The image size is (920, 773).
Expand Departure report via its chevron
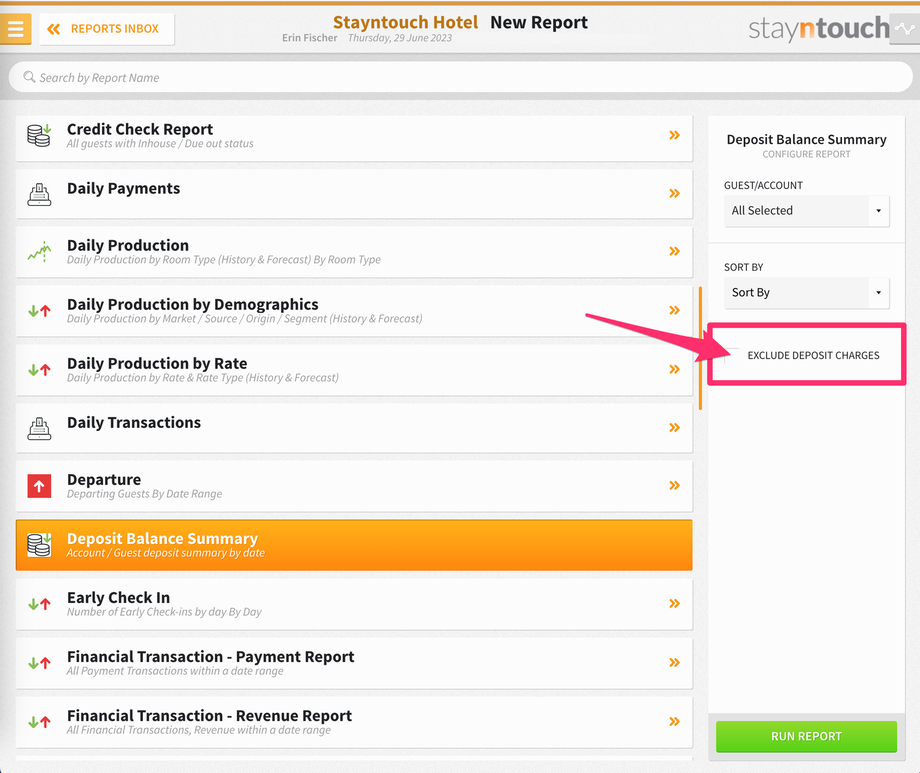point(675,485)
